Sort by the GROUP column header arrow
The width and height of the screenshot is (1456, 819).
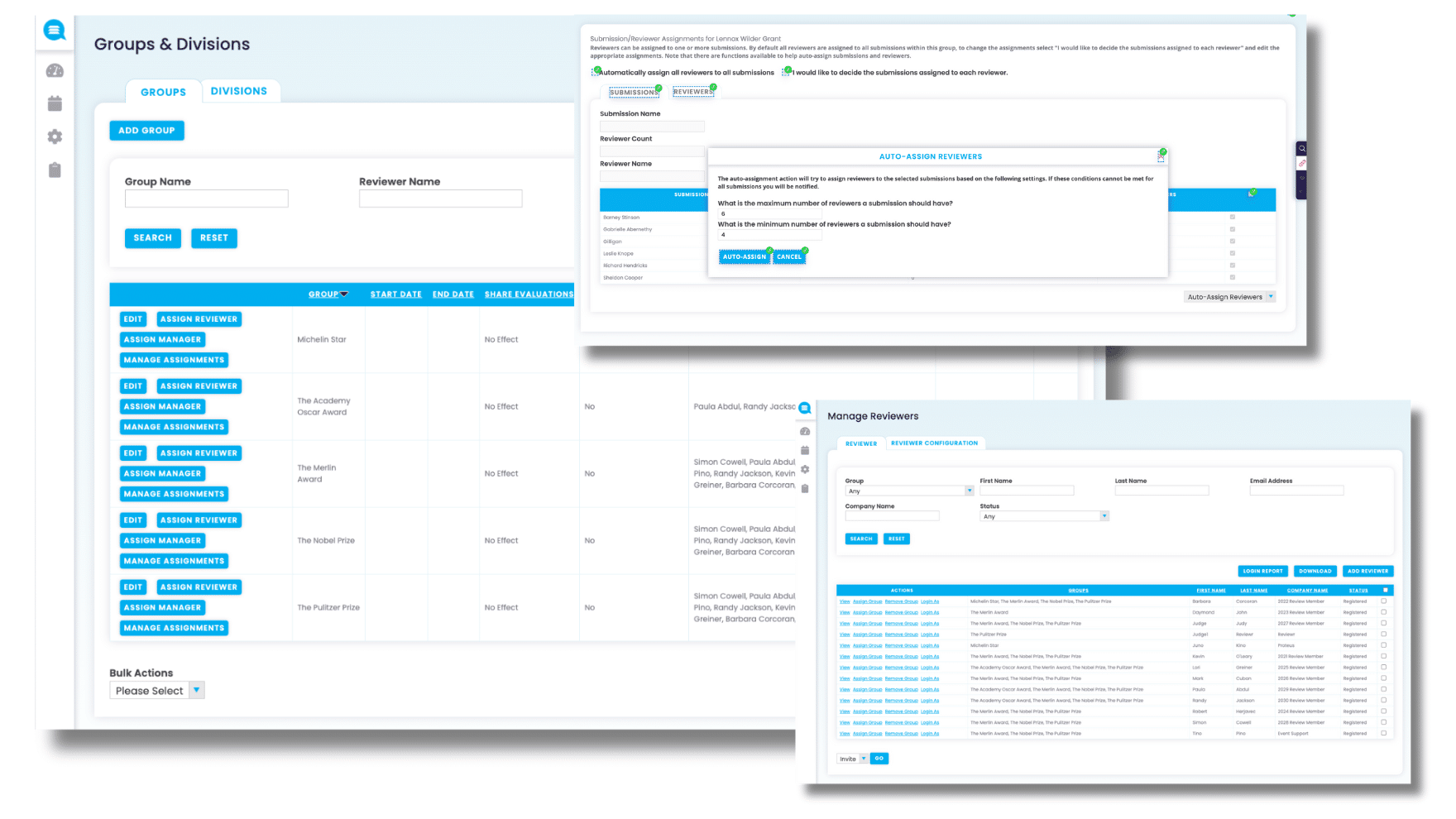pos(344,295)
